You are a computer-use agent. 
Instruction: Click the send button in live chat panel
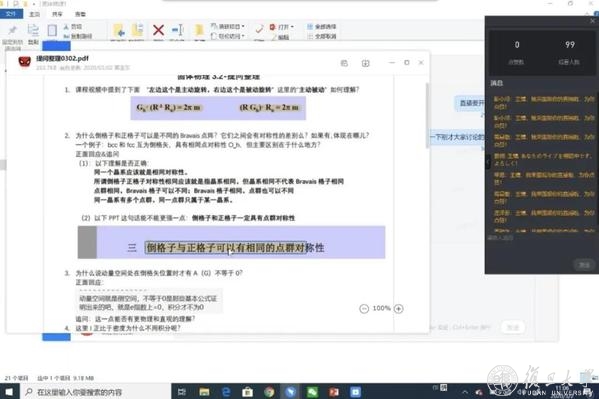584,265
